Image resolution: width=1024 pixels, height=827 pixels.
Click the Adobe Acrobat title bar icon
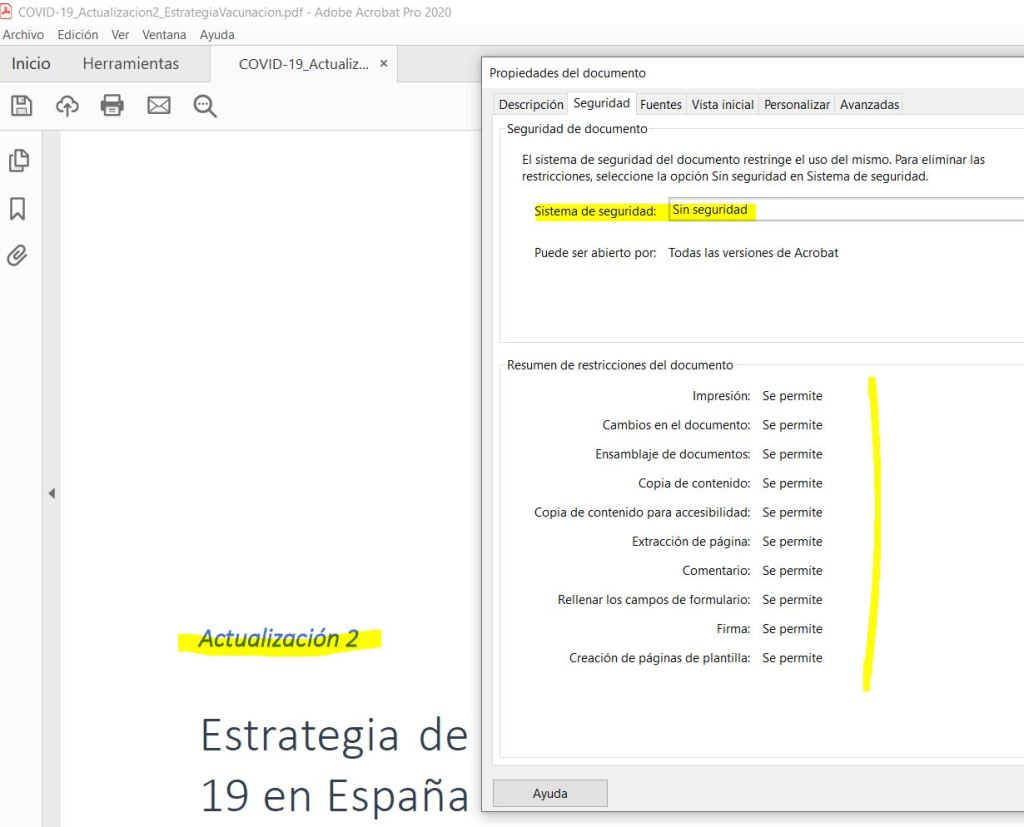coord(8,12)
